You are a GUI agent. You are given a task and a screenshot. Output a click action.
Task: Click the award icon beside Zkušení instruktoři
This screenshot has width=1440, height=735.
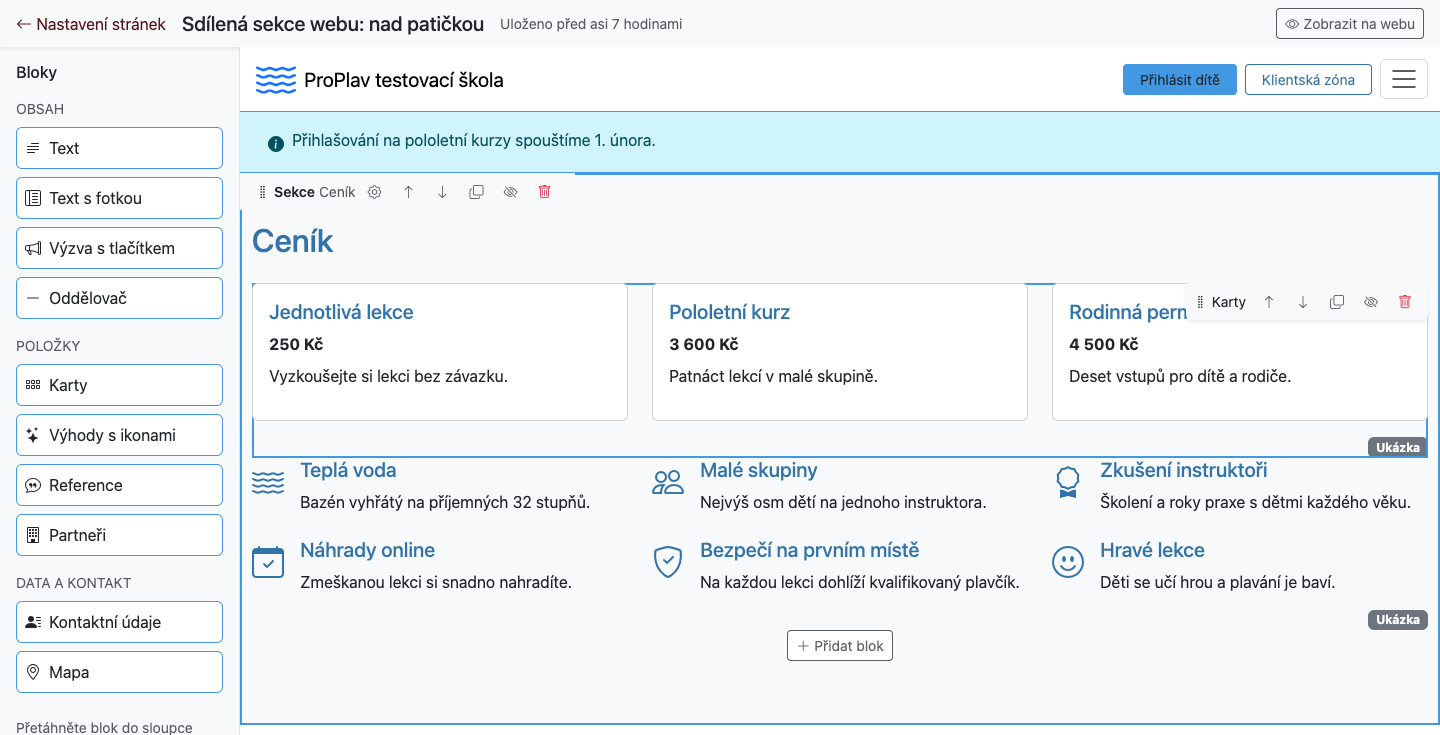1068,482
